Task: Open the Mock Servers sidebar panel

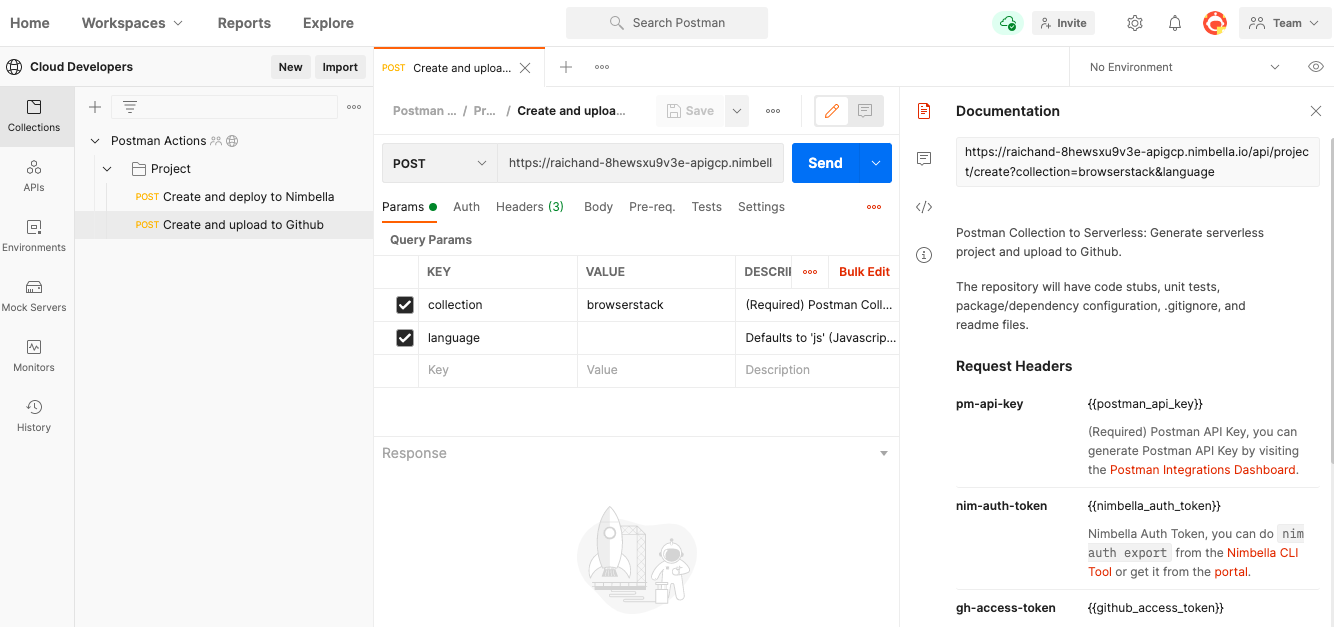Action: [34, 296]
